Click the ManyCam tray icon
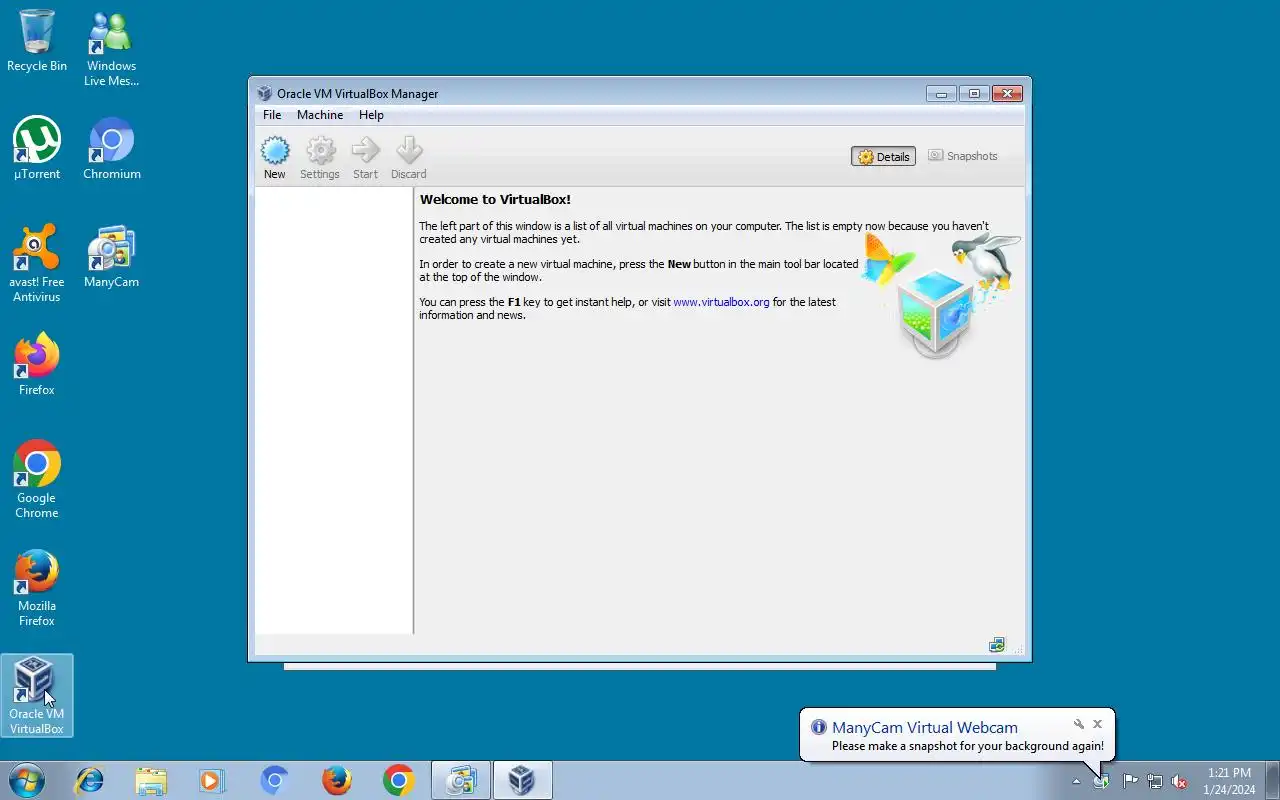Viewport: 1280px width, 800px height. (1101, 781)
